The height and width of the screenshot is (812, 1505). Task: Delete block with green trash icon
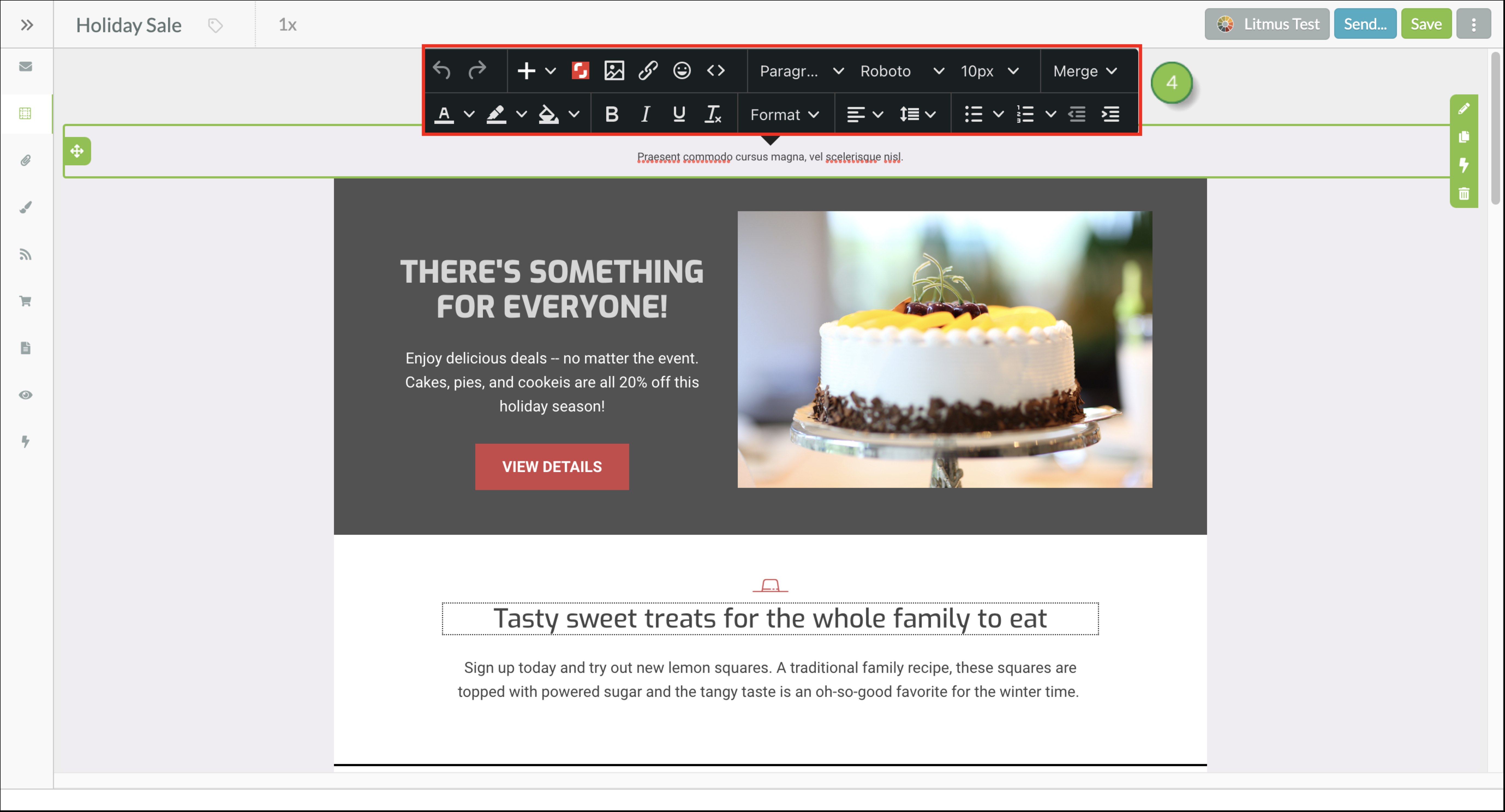pyautogui.click(x=1464, y=193)
